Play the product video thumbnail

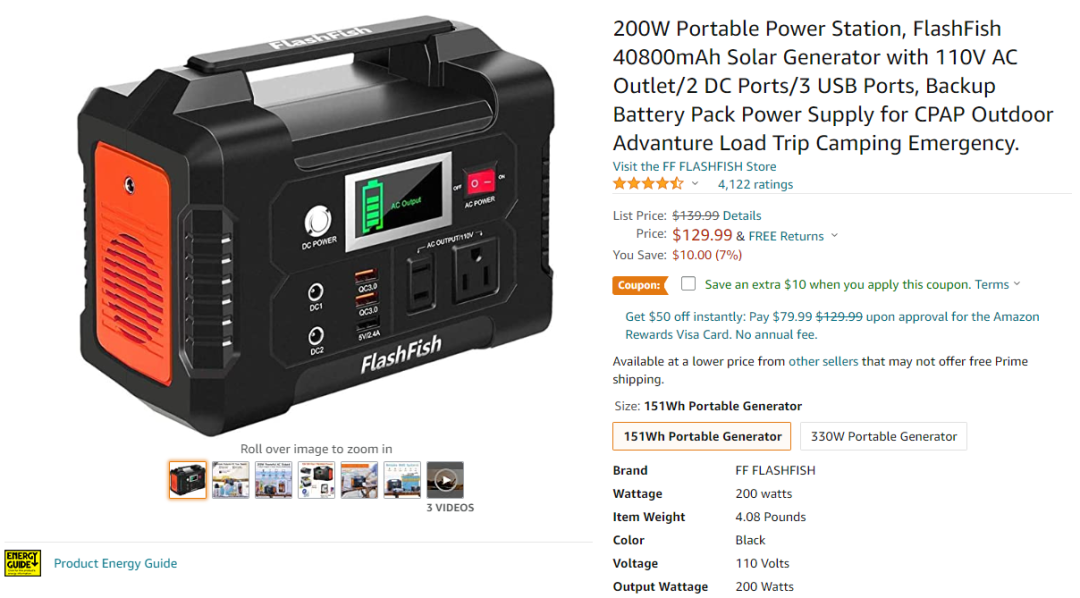click(x=445, y=480)
